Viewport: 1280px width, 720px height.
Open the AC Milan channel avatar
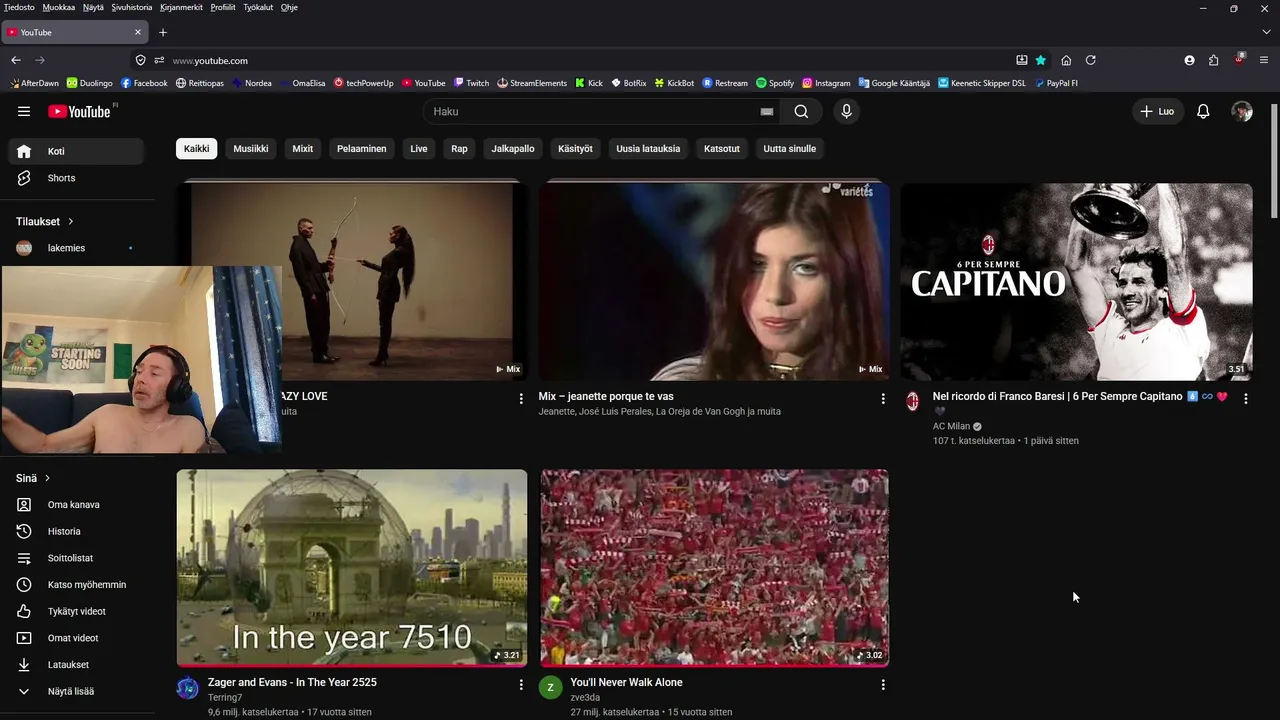pyautogui.click(x=912, y=401)
